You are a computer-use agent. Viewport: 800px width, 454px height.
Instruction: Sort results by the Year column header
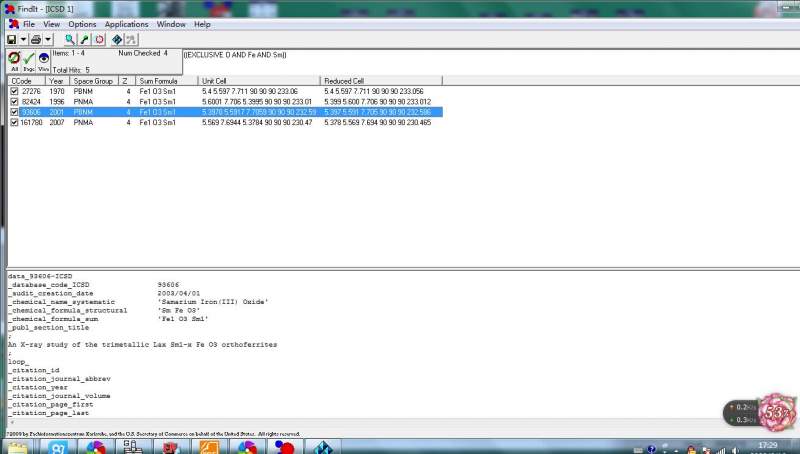pyautogui.click(x=57, y=81)
